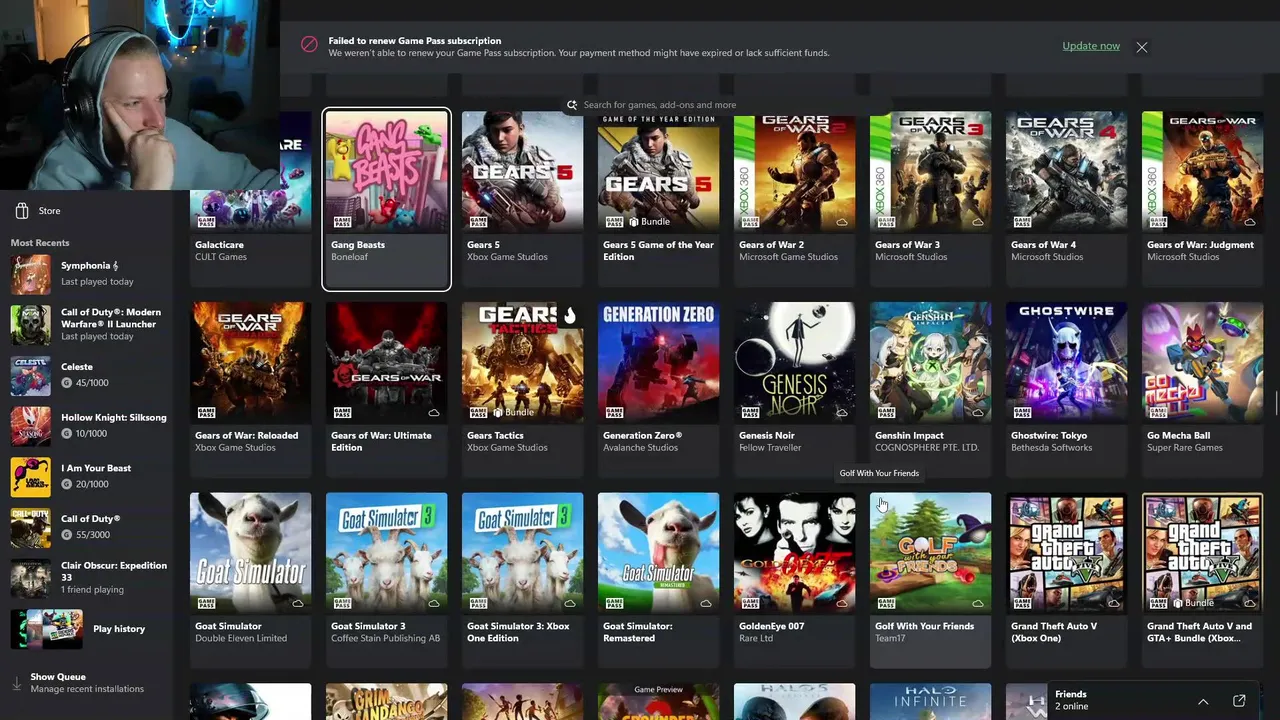Expand the Friends panel chevron

click(1203, 701)
